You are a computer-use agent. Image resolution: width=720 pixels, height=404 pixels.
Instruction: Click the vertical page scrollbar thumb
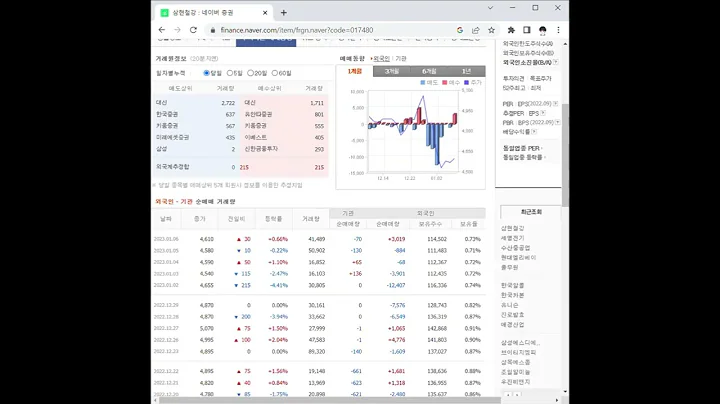coord(565,154)
